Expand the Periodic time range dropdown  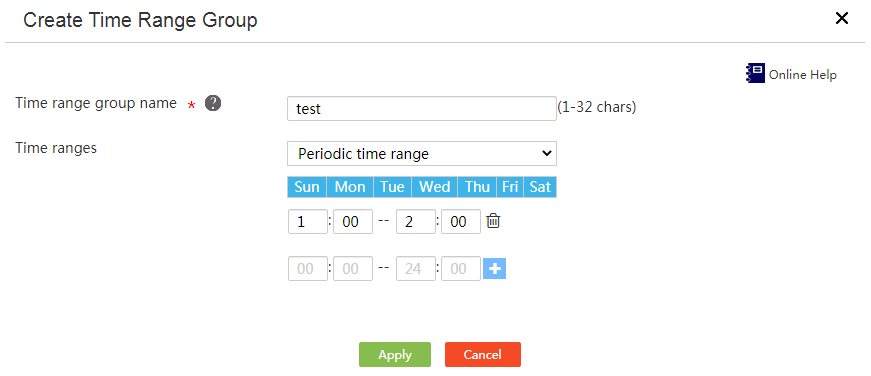tap(422, 153)
